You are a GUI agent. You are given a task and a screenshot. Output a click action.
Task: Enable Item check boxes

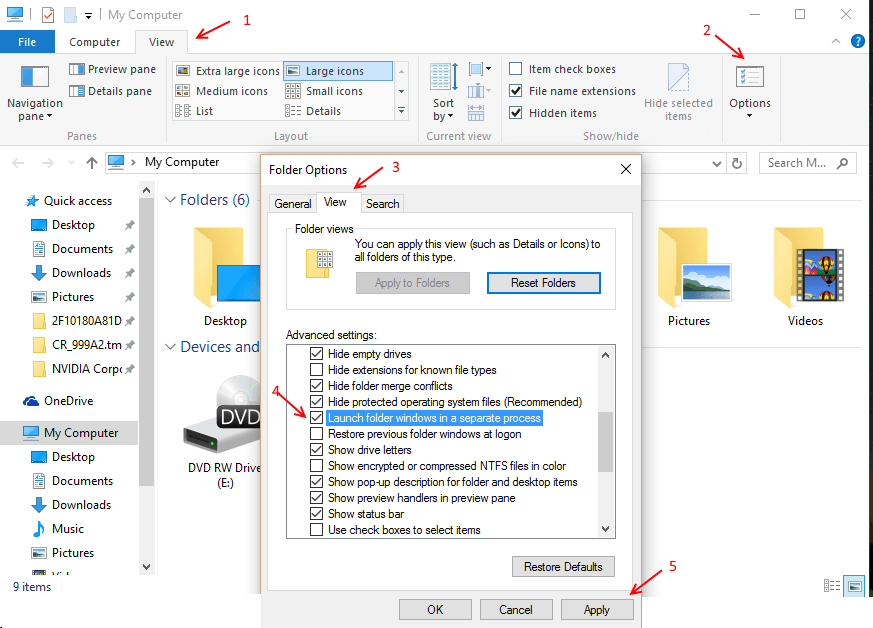pos(516,68)
